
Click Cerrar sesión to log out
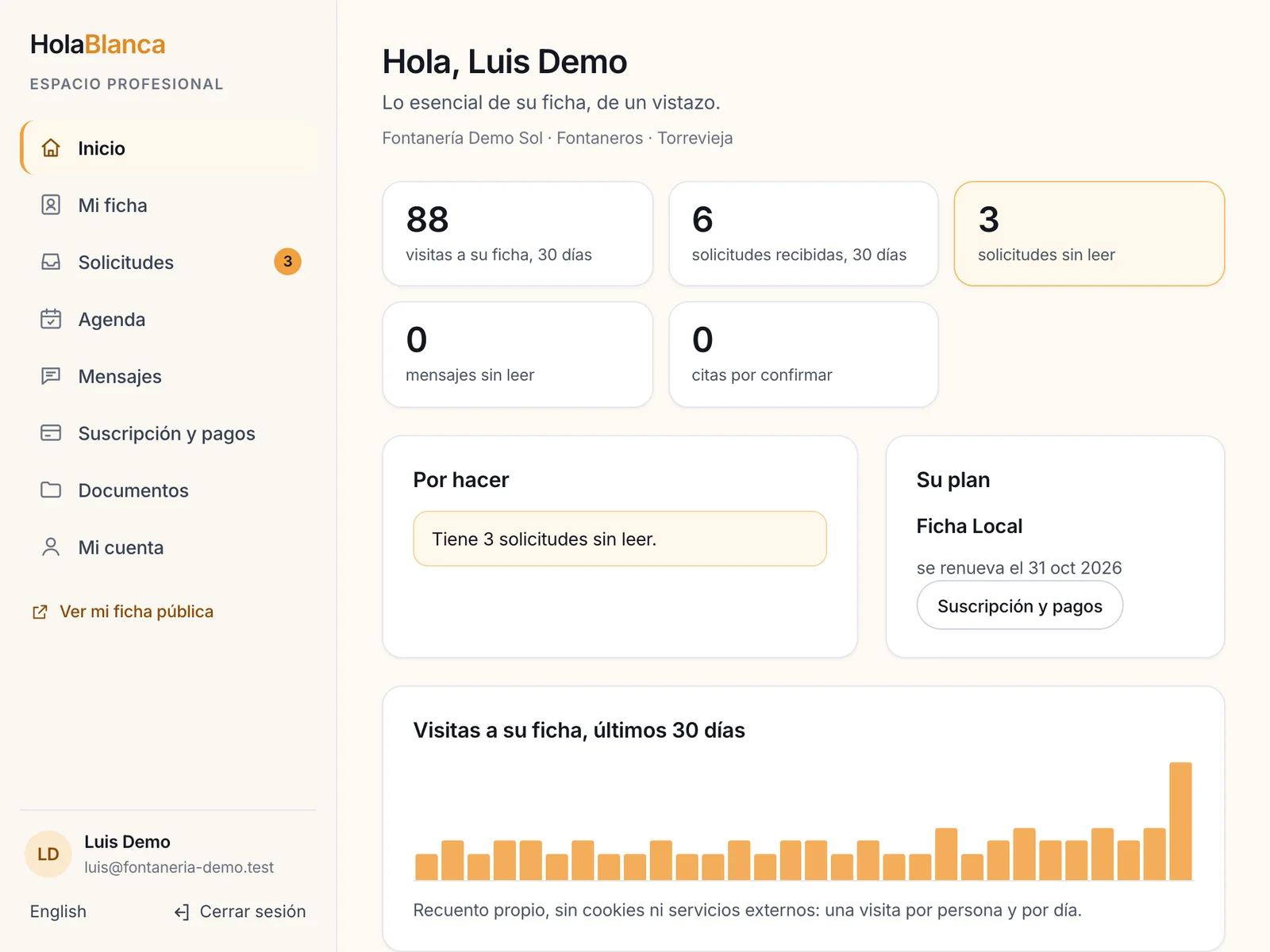click(x=240, y=912)
